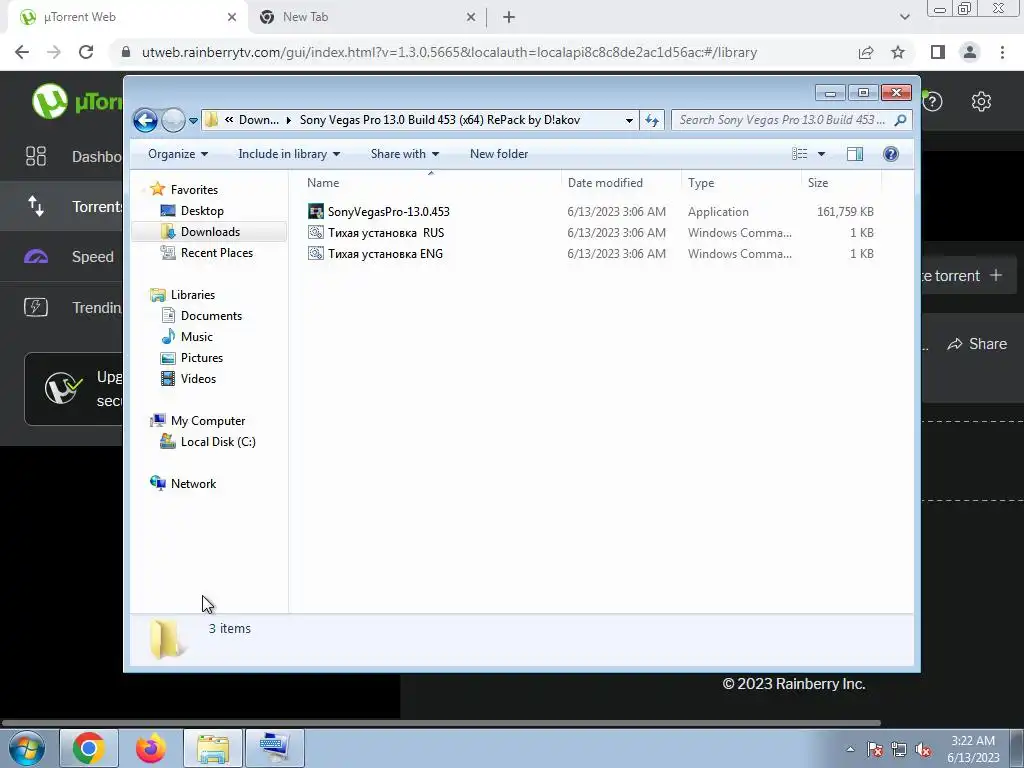Open µTorrent help question mark icon

(933, 101)
